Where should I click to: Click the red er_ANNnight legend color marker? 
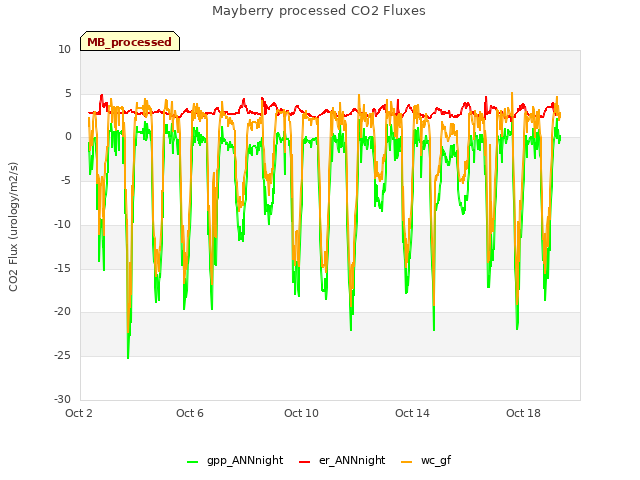304,462
